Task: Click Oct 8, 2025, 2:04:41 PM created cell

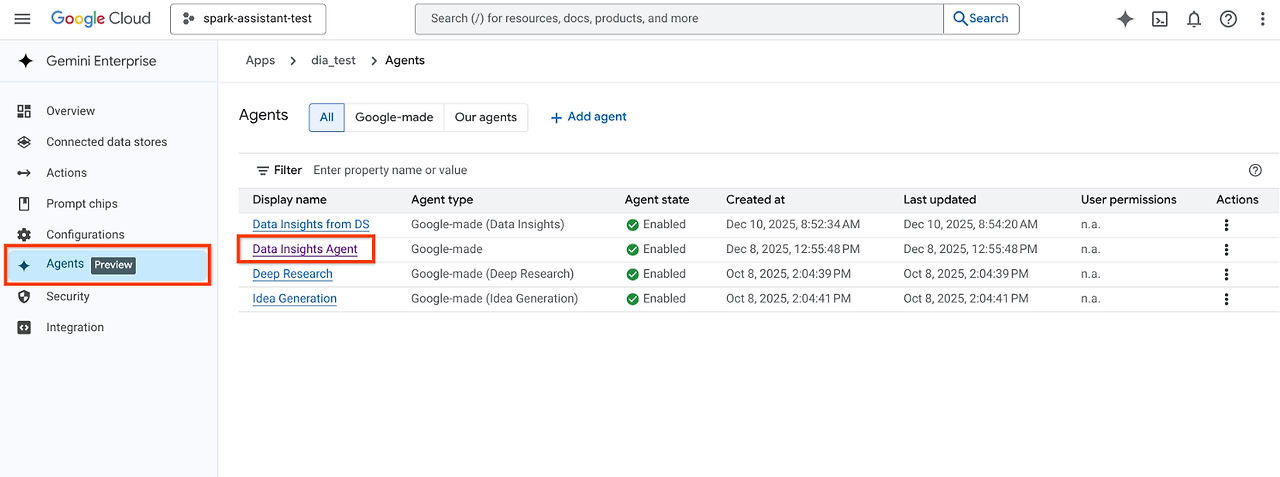Action: (788, 298)
